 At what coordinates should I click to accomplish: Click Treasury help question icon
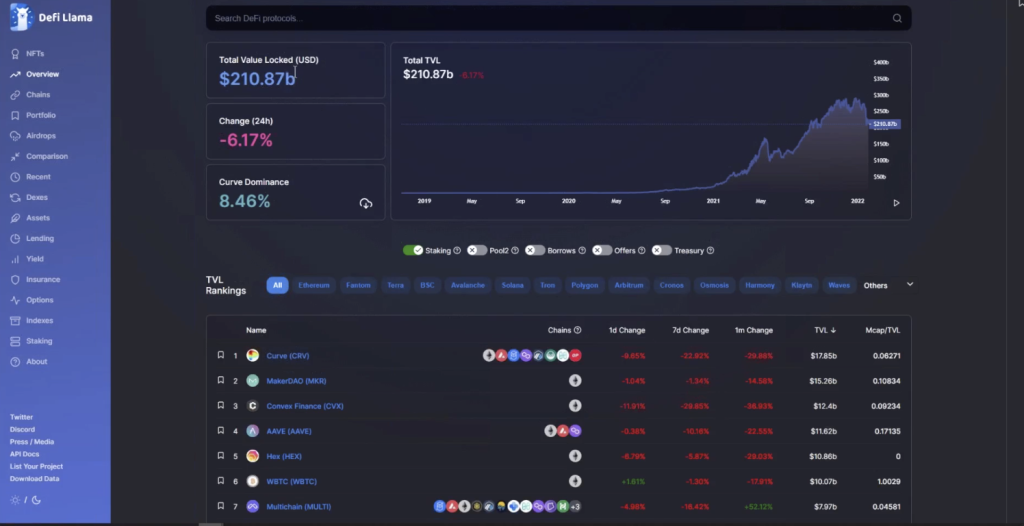711,250
